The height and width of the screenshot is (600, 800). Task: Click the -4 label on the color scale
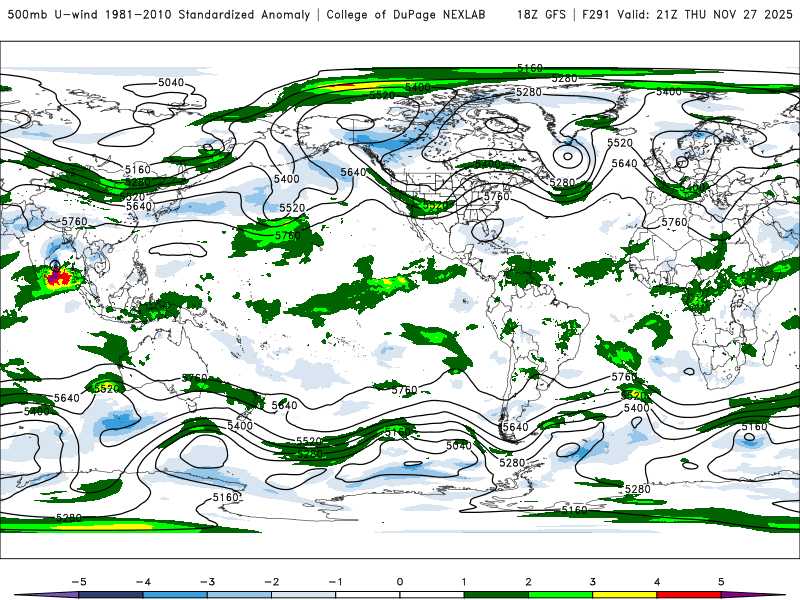click(142, 582)
